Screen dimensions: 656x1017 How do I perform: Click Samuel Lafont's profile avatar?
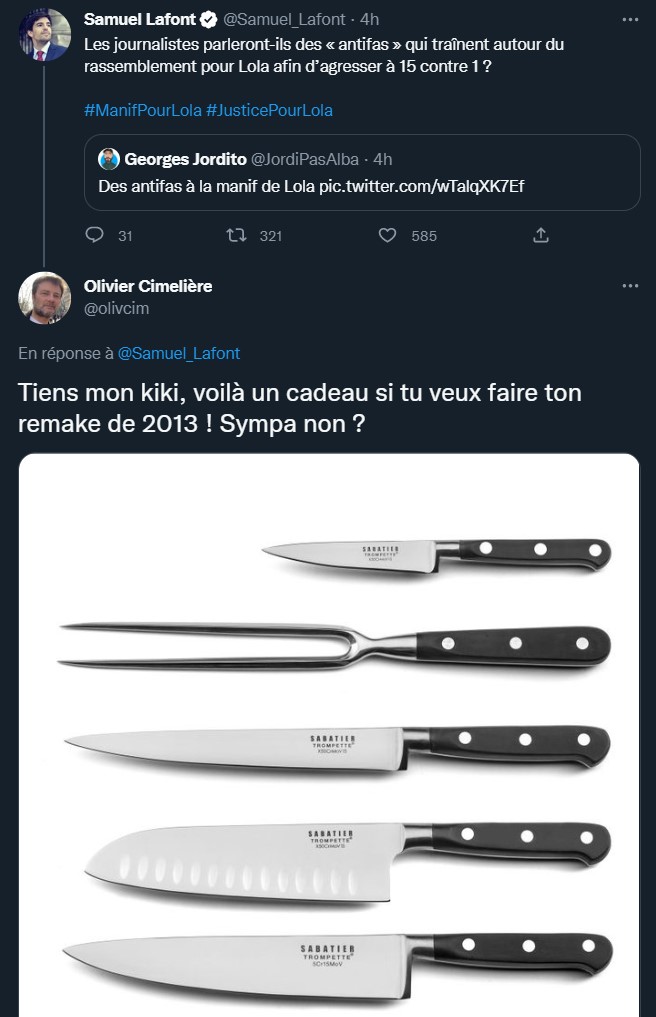click(x=45, y=36)
